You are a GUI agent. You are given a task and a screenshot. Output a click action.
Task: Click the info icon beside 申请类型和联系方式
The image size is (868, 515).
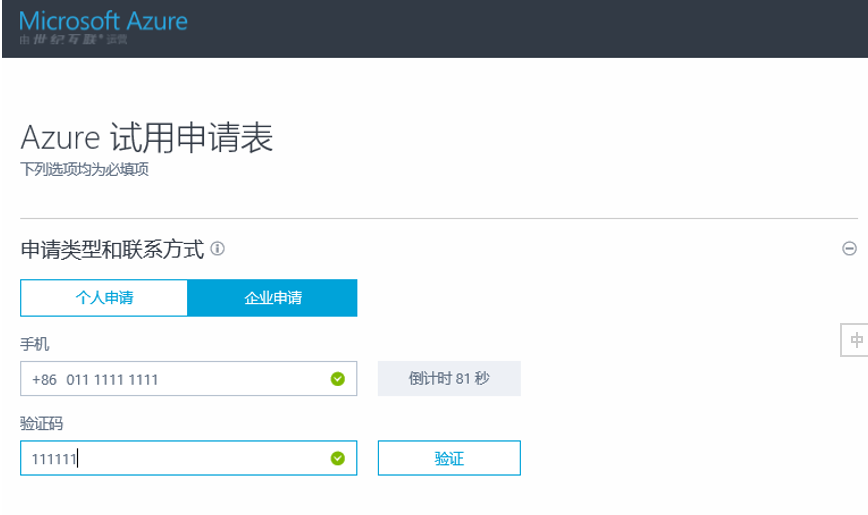(217, 248)
